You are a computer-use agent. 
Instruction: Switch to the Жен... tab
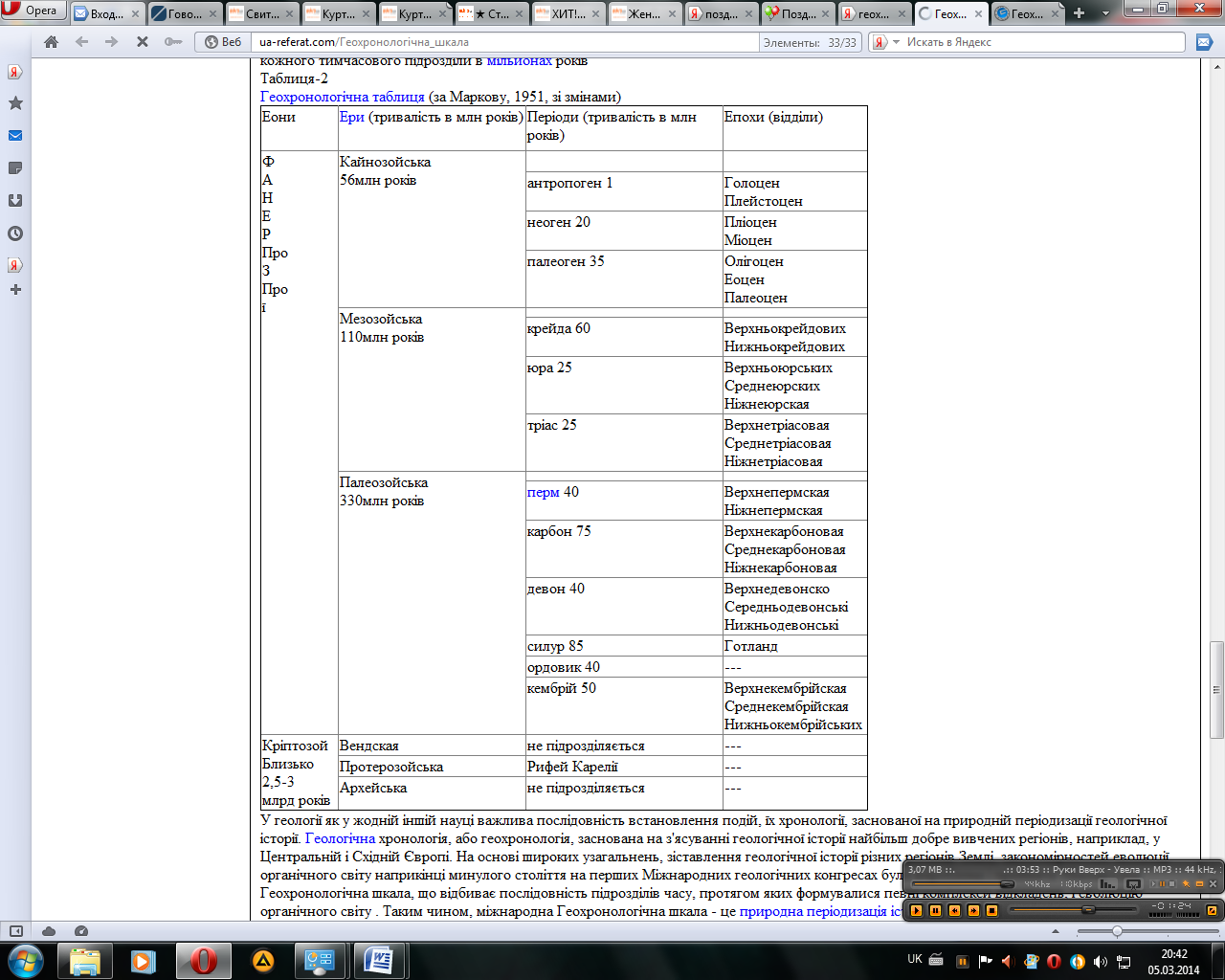coord(645,14)
